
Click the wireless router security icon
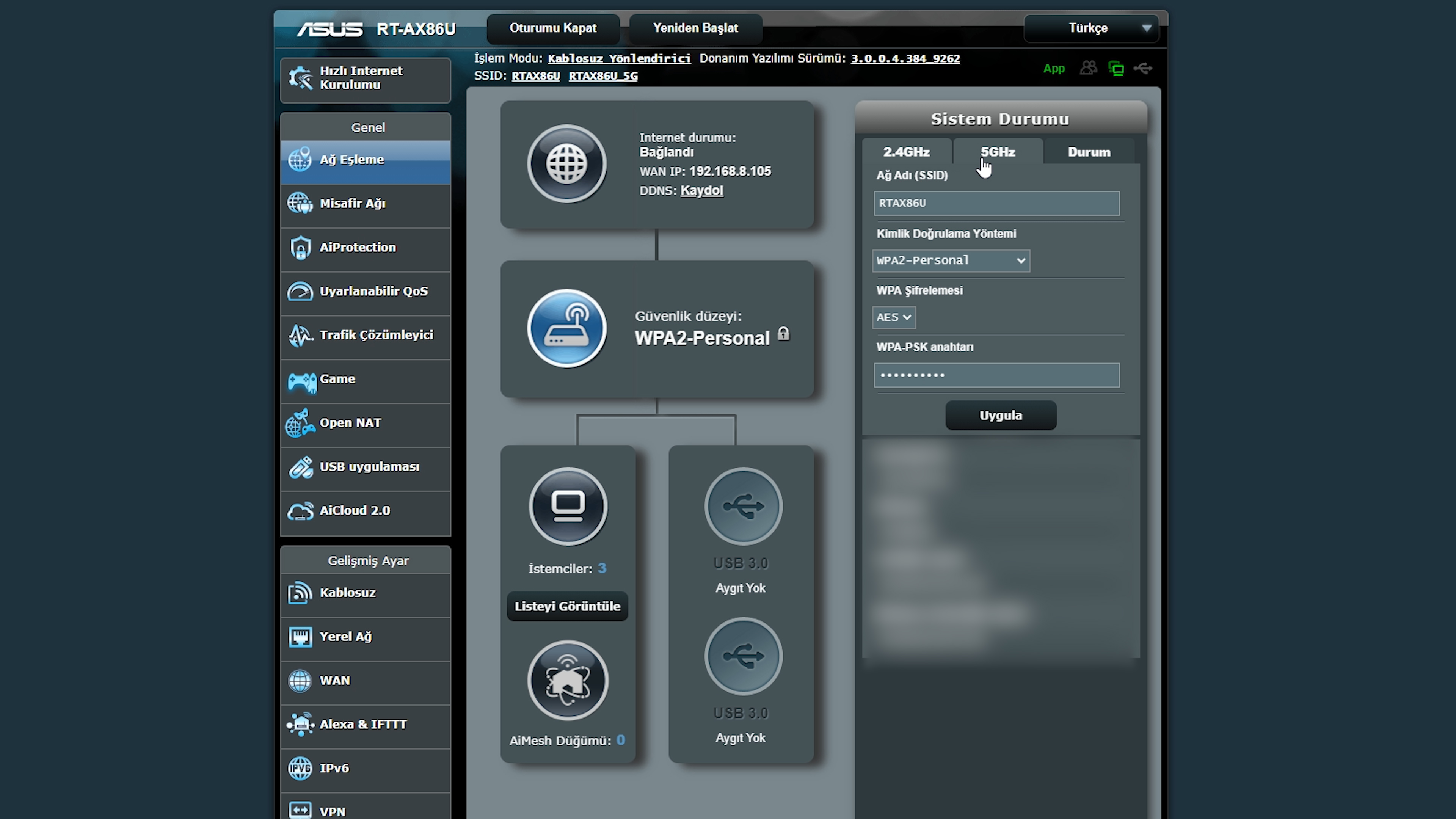point(567,328)
